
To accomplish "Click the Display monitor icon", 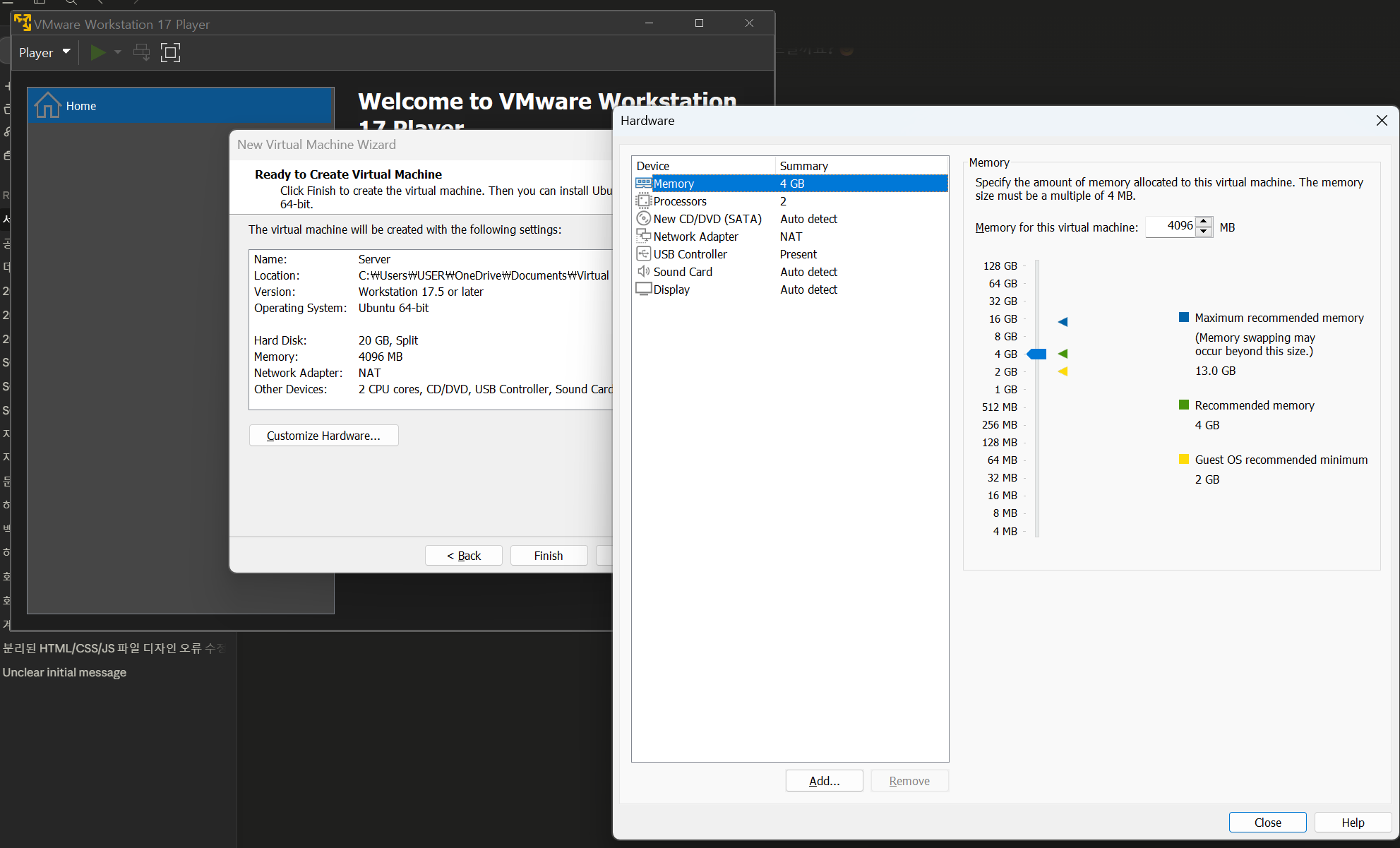I will (x=643, y=289).
